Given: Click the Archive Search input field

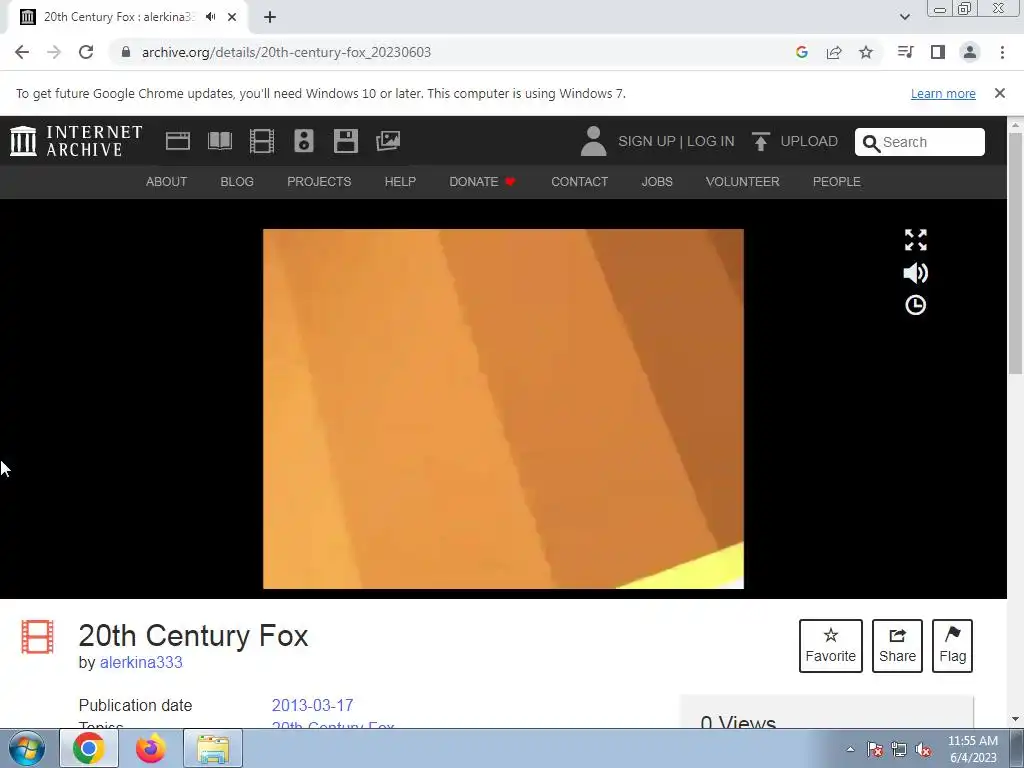Looking at the screenshot, I should 920,142.
